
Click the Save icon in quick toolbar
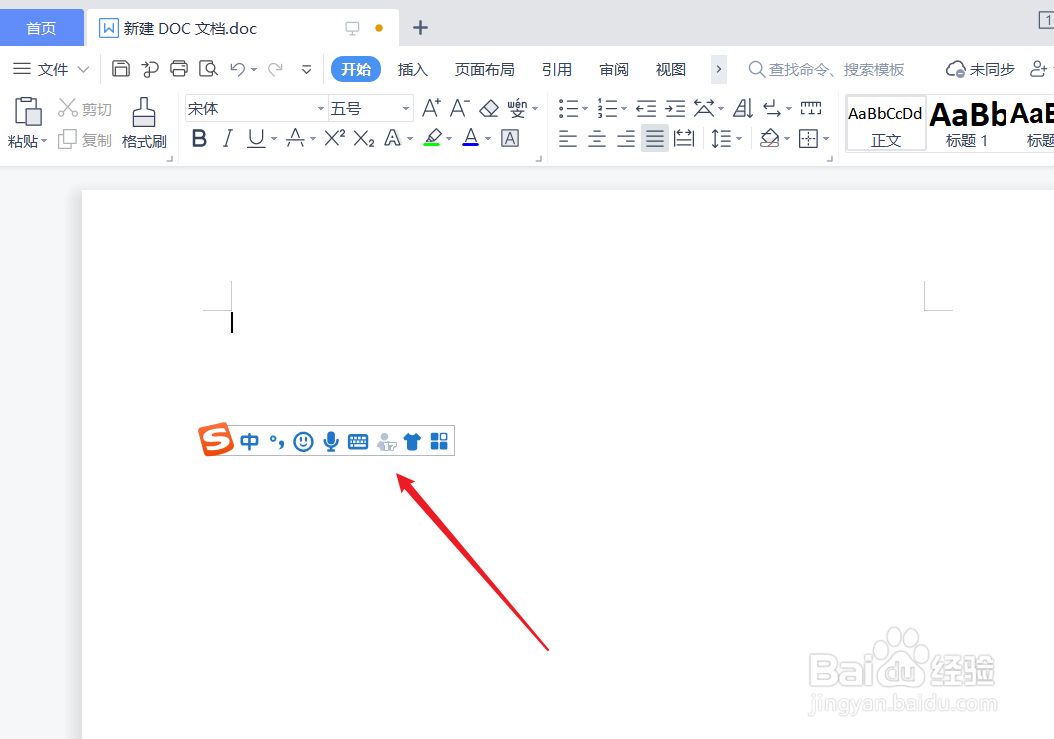click(x=120, y=69)
